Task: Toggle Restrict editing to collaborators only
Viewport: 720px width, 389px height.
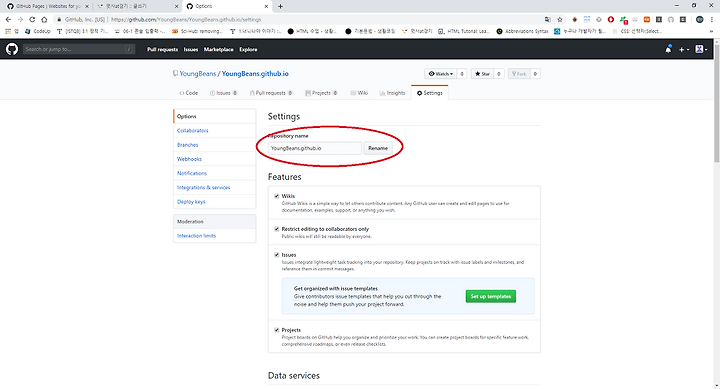Action: 276,229
